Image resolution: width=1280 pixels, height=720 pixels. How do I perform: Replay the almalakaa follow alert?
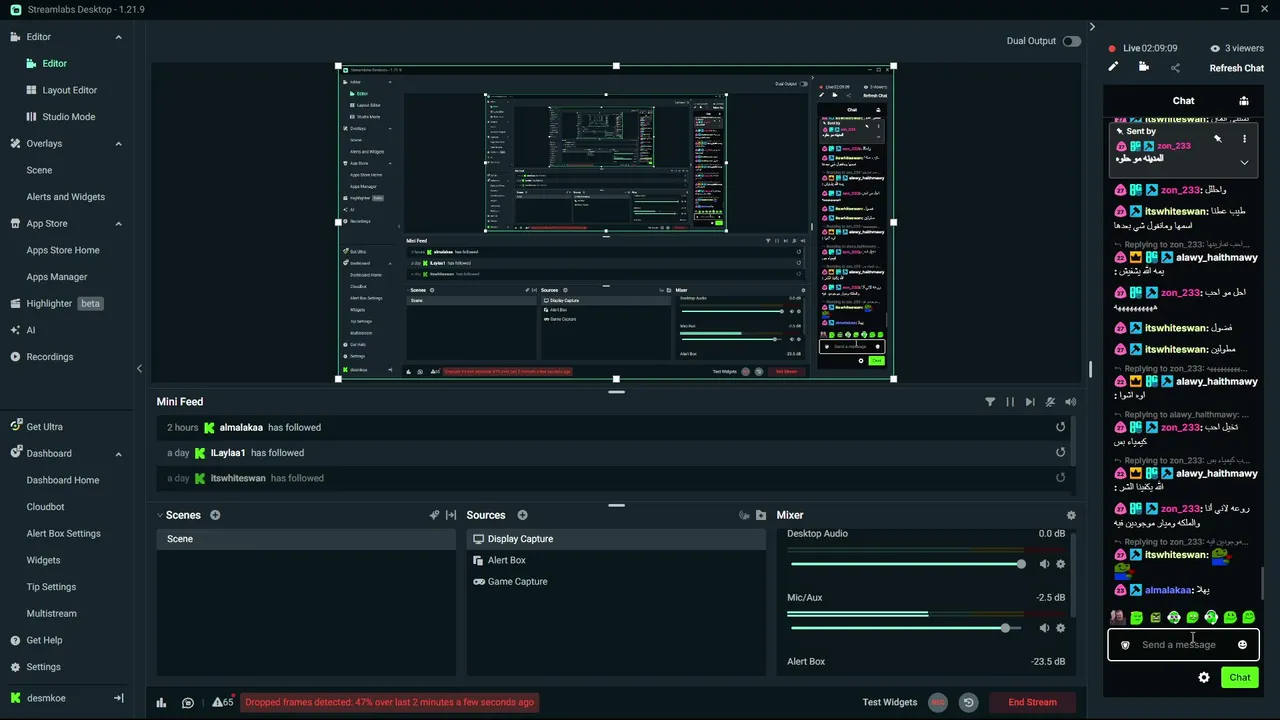click(1060, 427)
